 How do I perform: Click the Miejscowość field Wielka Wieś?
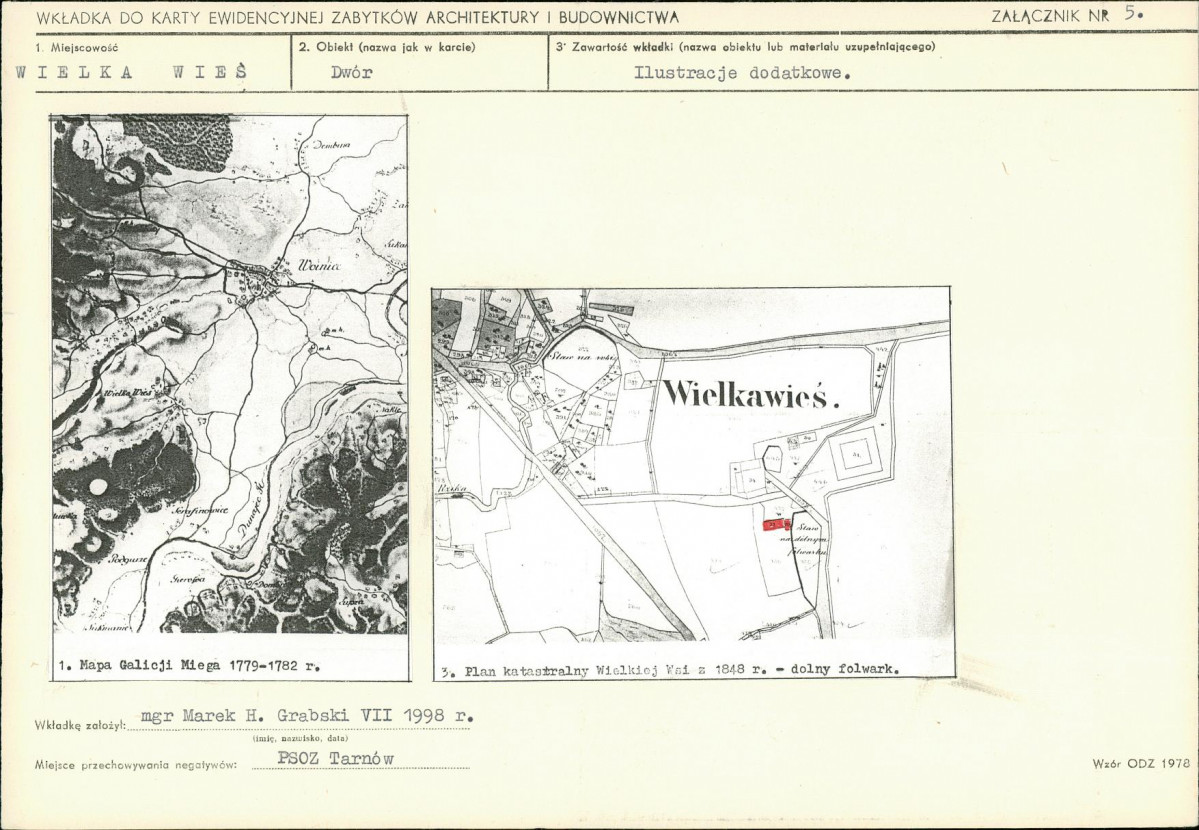point(132,73)
